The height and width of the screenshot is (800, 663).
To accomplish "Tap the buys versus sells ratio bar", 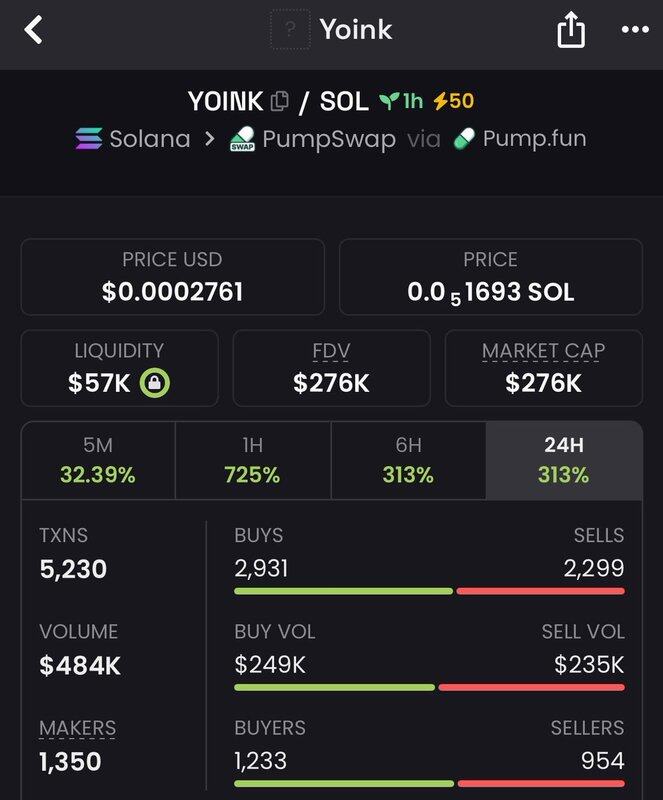I will click(429, 591).
